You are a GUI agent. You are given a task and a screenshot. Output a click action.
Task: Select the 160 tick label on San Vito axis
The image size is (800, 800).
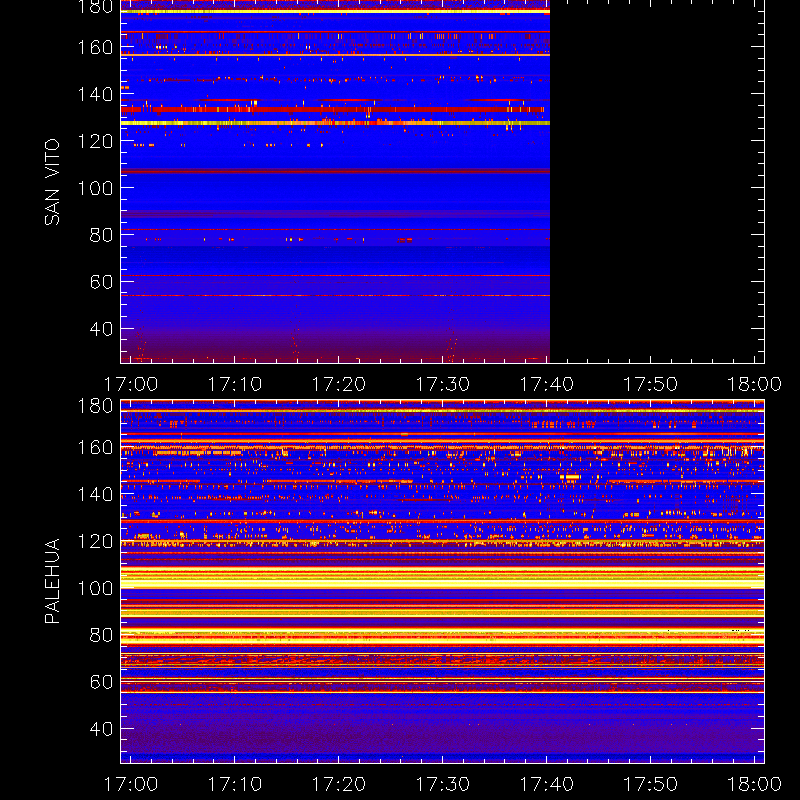point(95,47)
